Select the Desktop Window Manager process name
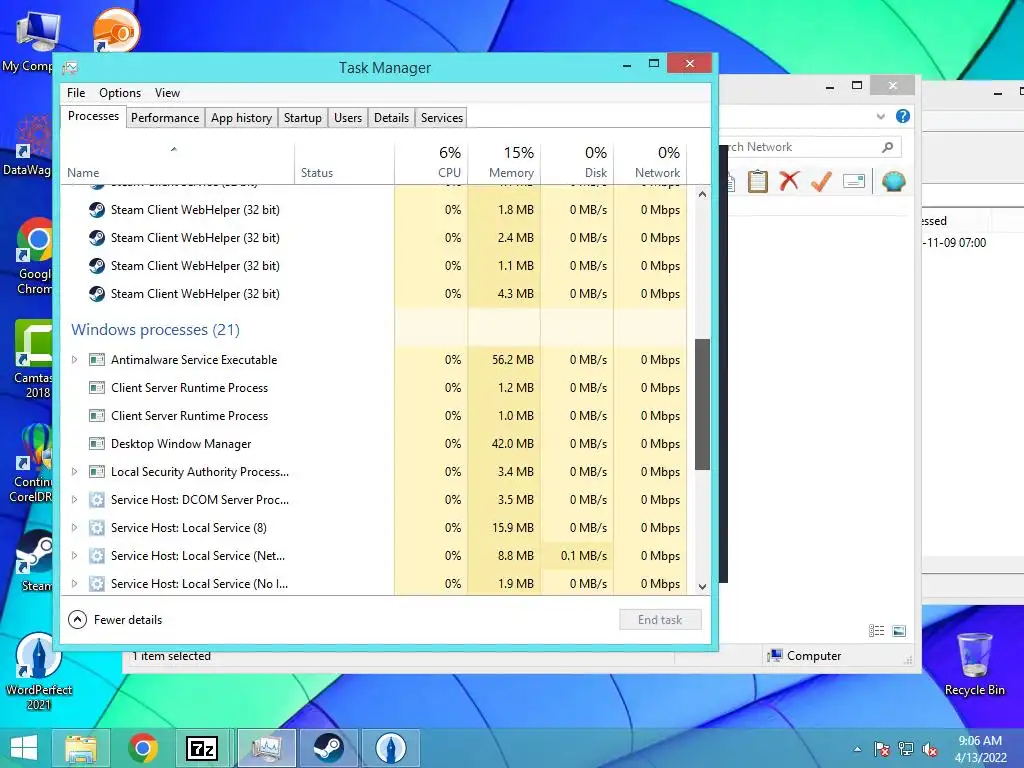Viewport: 1024px width, 768px height. [181, 444]
